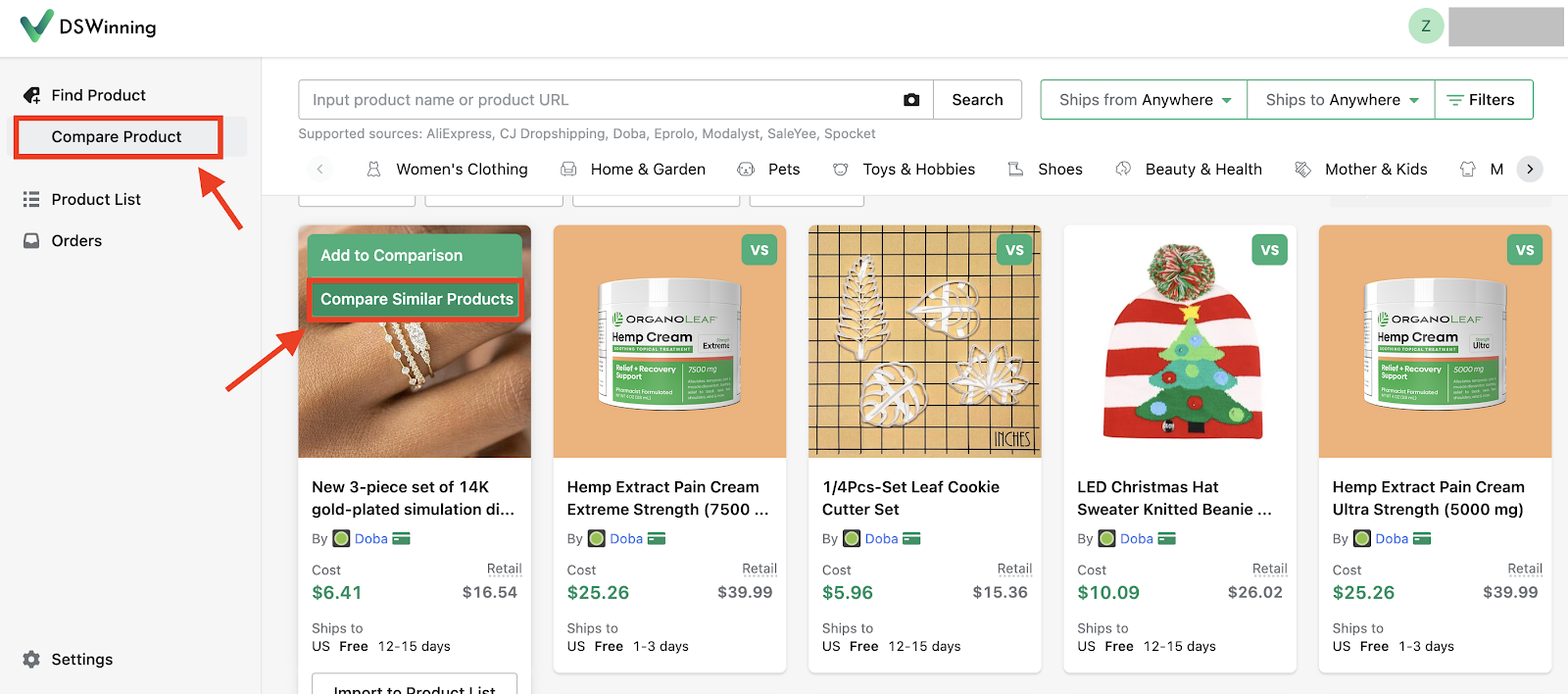Open Hemp Extract Pain Cream Extreme Strength title

click(667, 498)
